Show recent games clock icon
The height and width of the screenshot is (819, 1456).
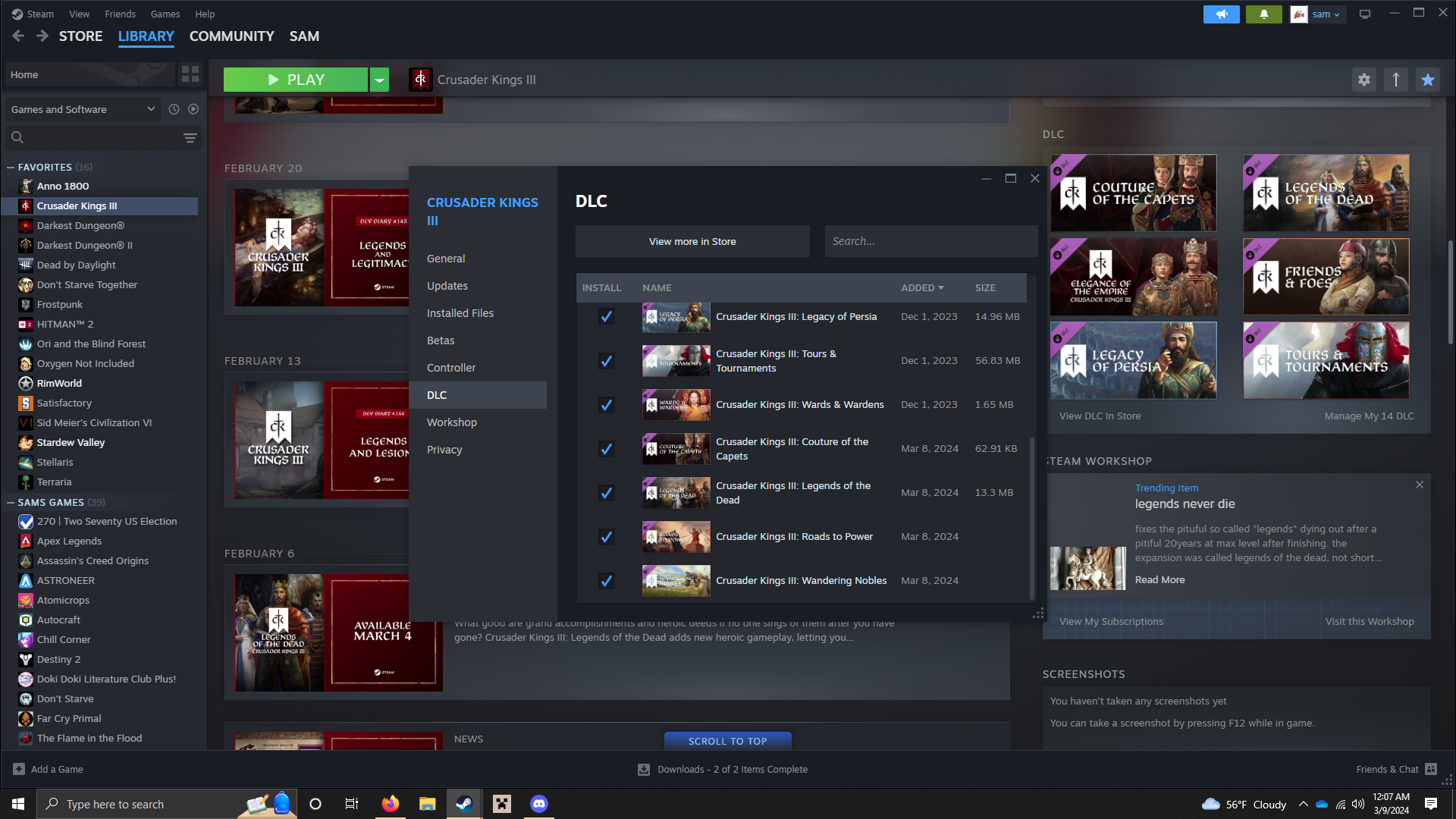[174, 109]
